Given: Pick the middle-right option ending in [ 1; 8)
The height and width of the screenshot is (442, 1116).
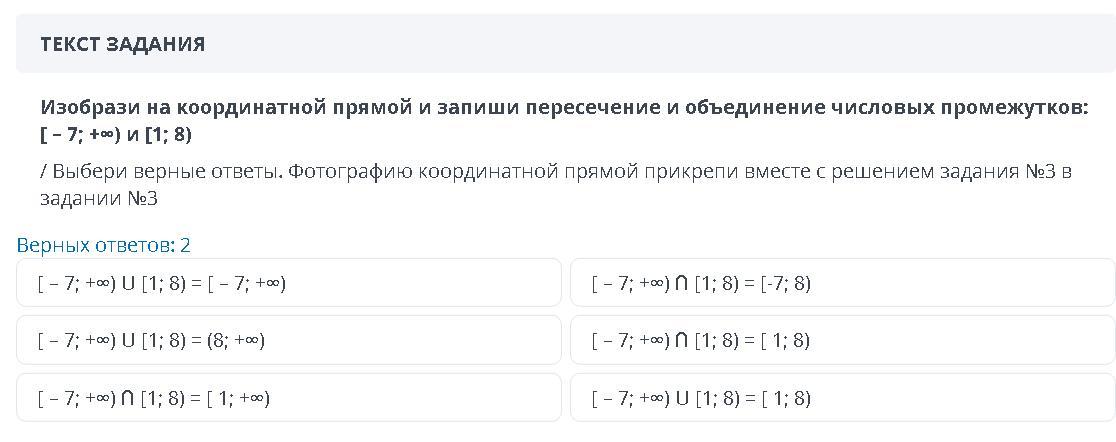Looking at the screenshot, I should [843, 341].
